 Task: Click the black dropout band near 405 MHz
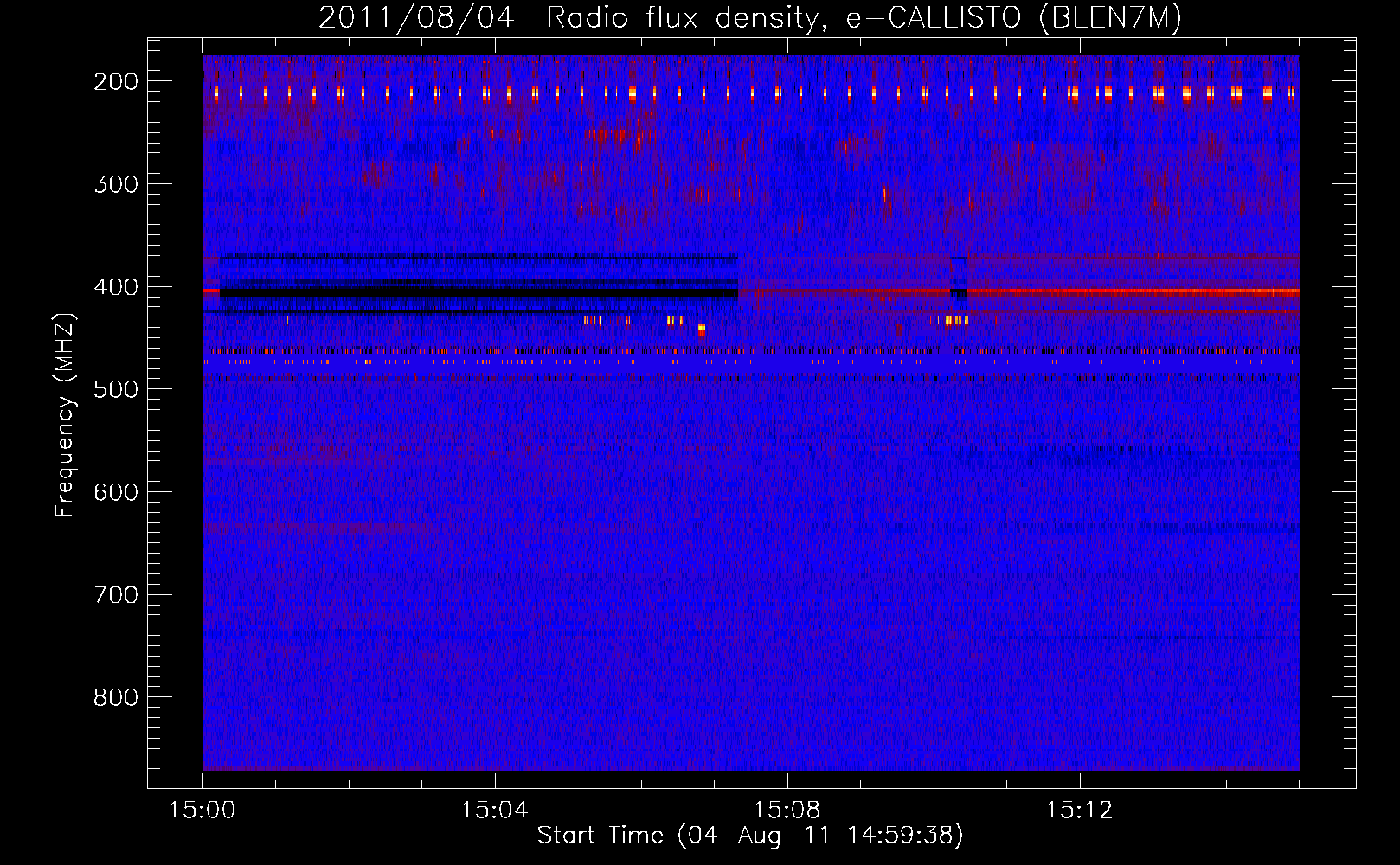click(x=478, y=292)
